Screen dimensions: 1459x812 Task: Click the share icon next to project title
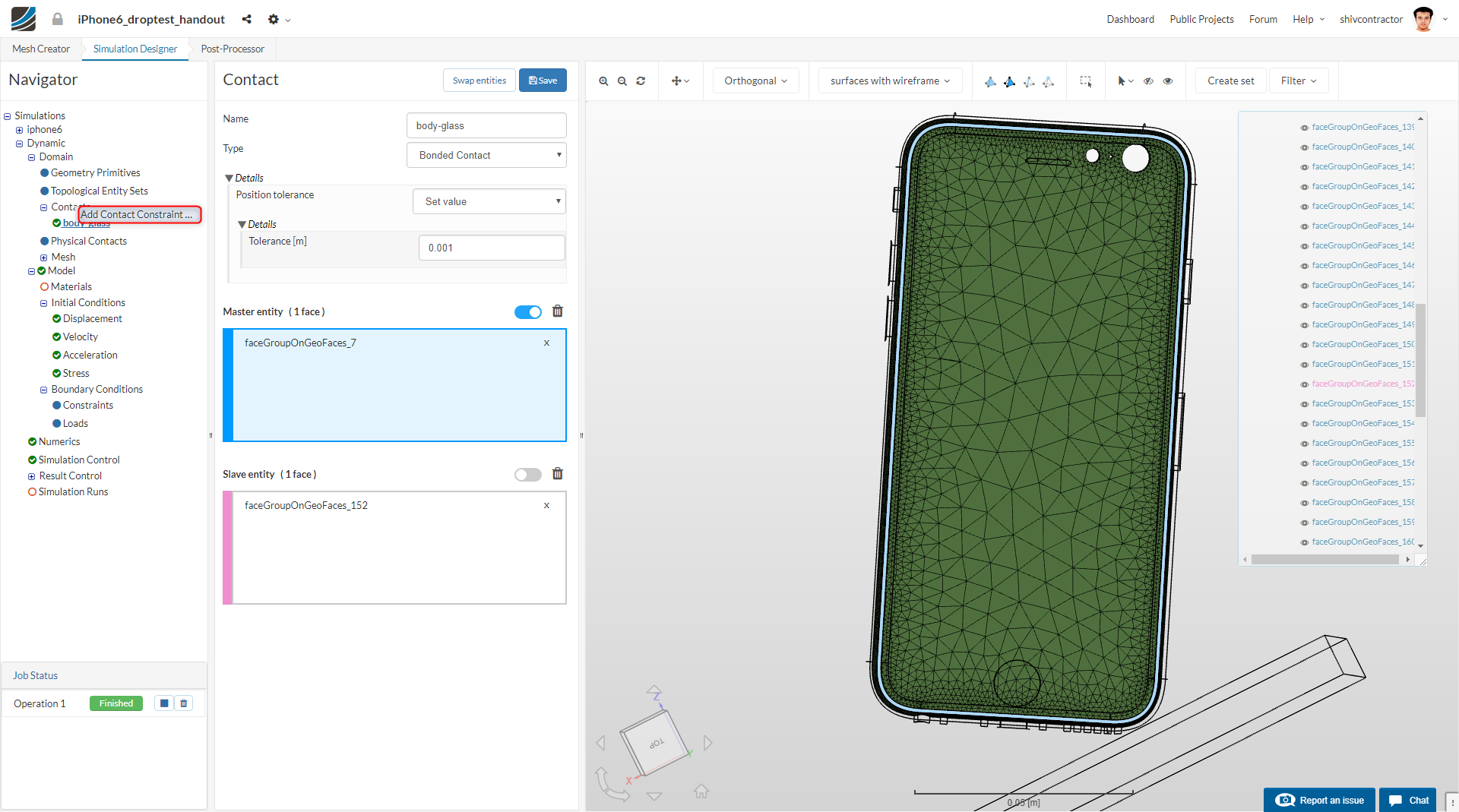246,19
